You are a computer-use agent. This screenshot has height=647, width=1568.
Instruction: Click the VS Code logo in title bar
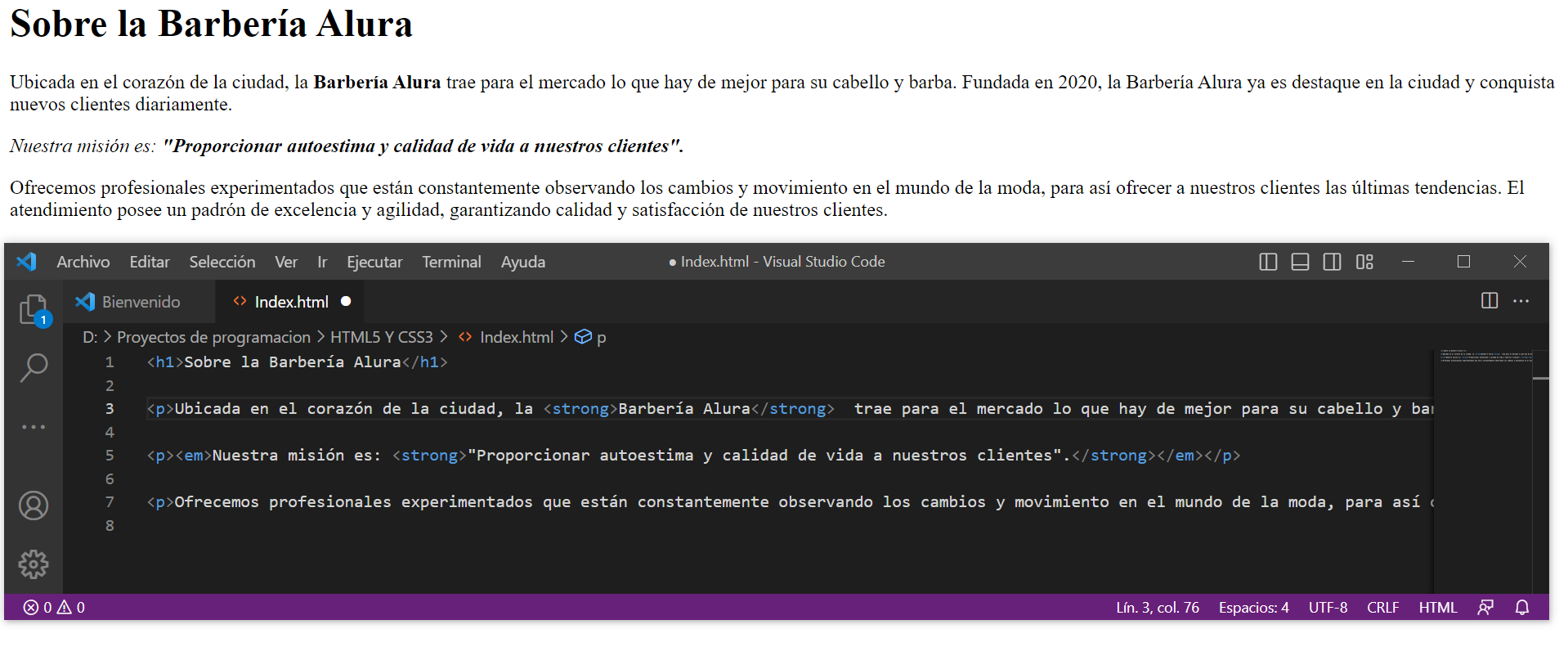tap(26, 262)
